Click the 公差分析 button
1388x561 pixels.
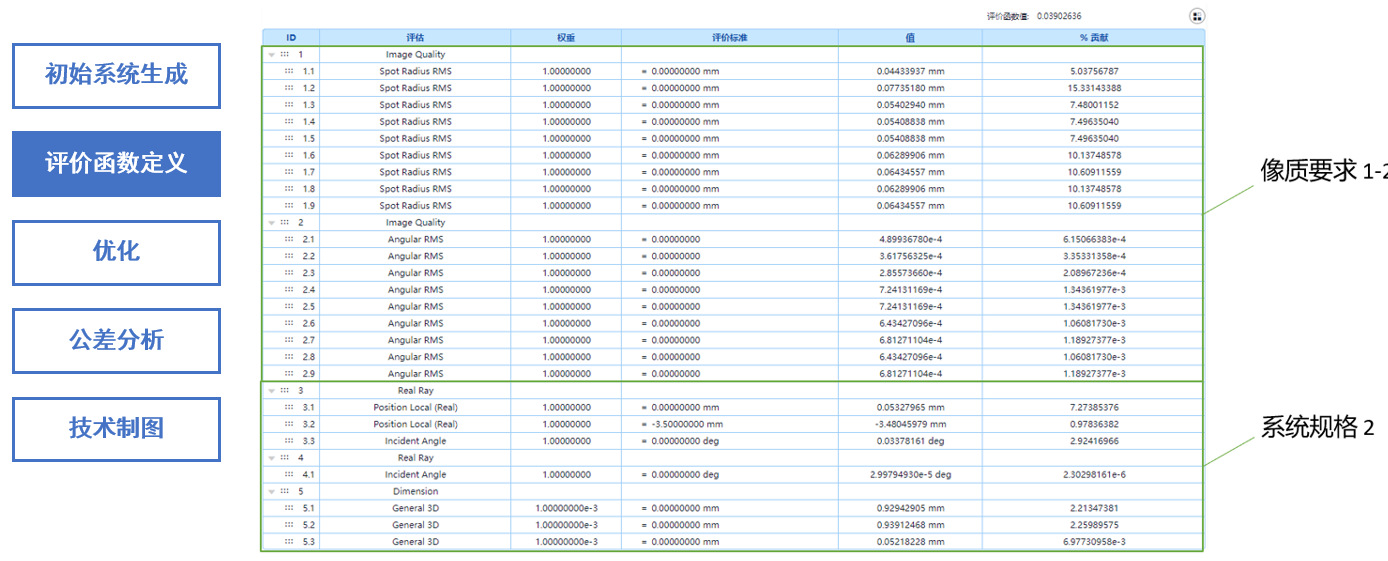point(116,341)
